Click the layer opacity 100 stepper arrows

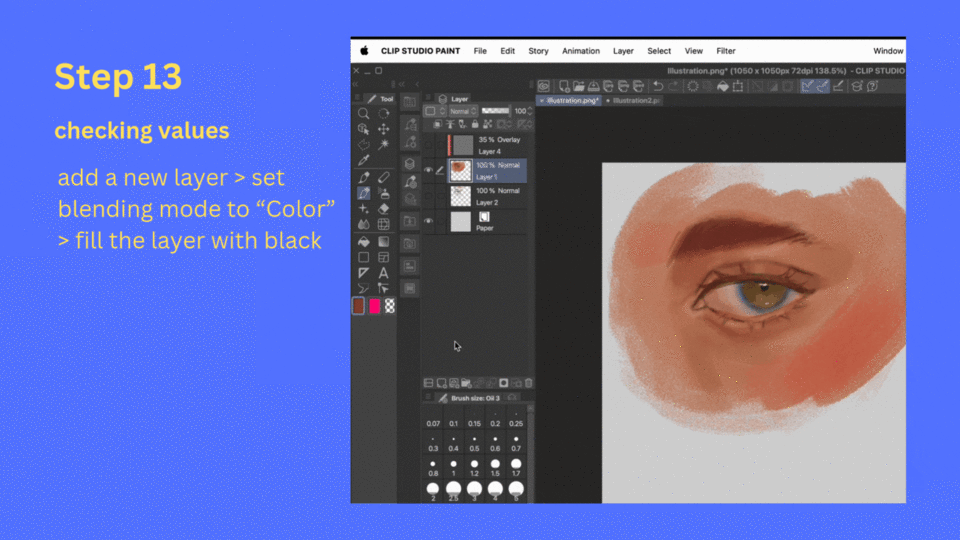pos(530,111)
